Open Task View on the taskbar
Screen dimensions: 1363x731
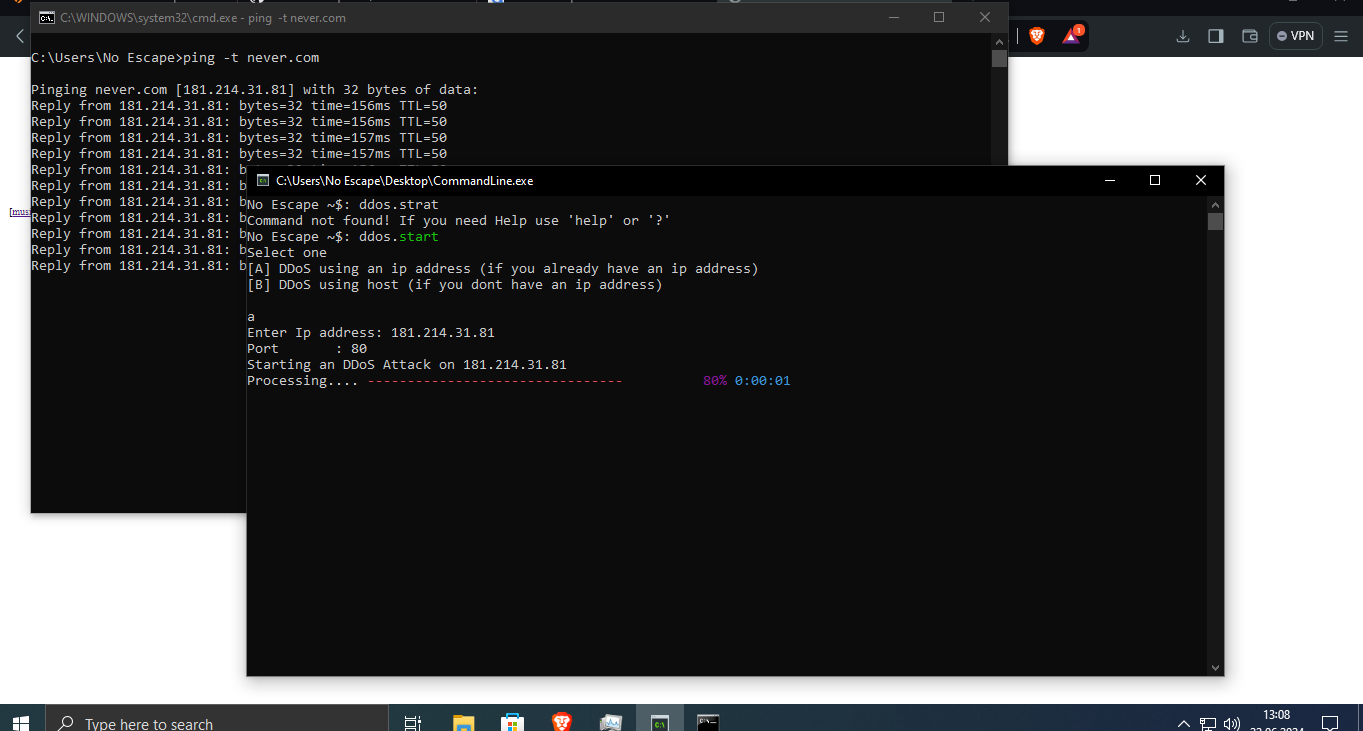(412, 719)
